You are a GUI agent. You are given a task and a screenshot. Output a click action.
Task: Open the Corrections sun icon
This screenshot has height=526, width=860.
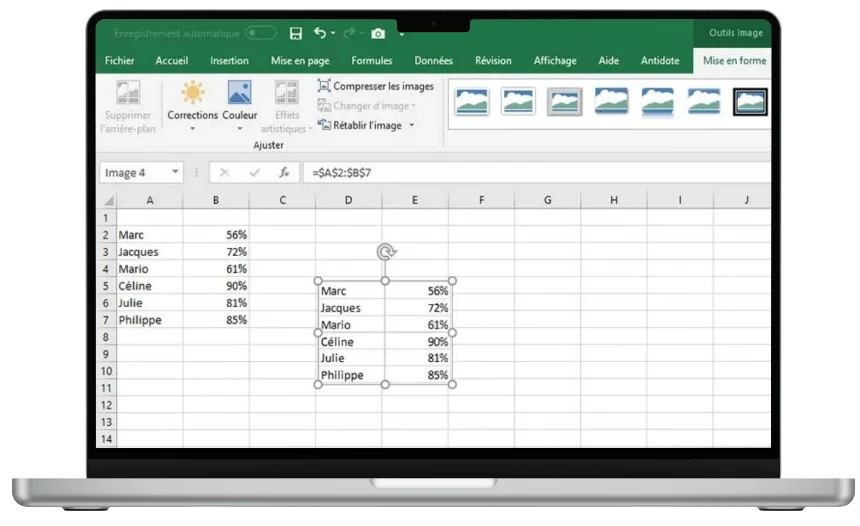[x=192, y=94]
